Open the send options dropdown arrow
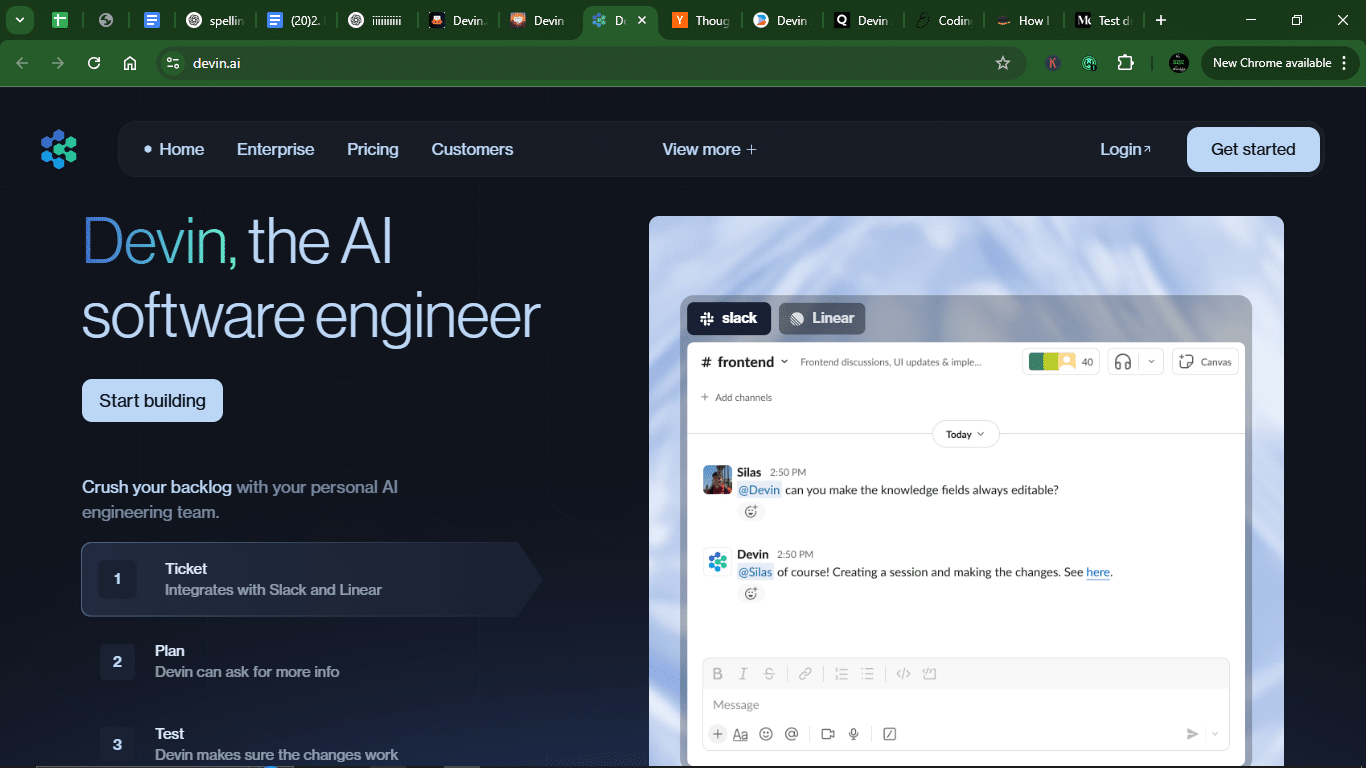1366x768 pixels. [1215, 734]
